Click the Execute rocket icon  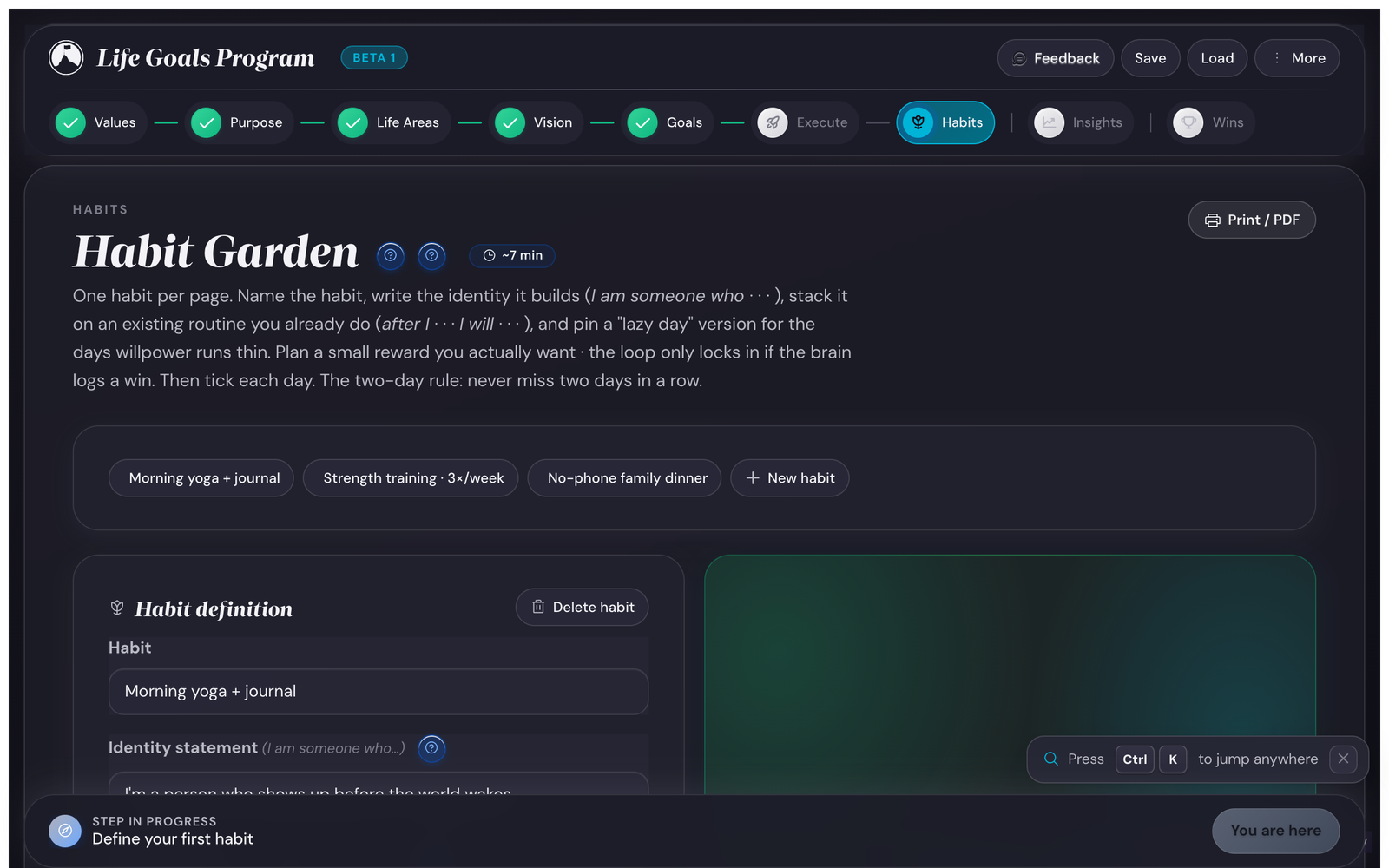click(773, 122)
